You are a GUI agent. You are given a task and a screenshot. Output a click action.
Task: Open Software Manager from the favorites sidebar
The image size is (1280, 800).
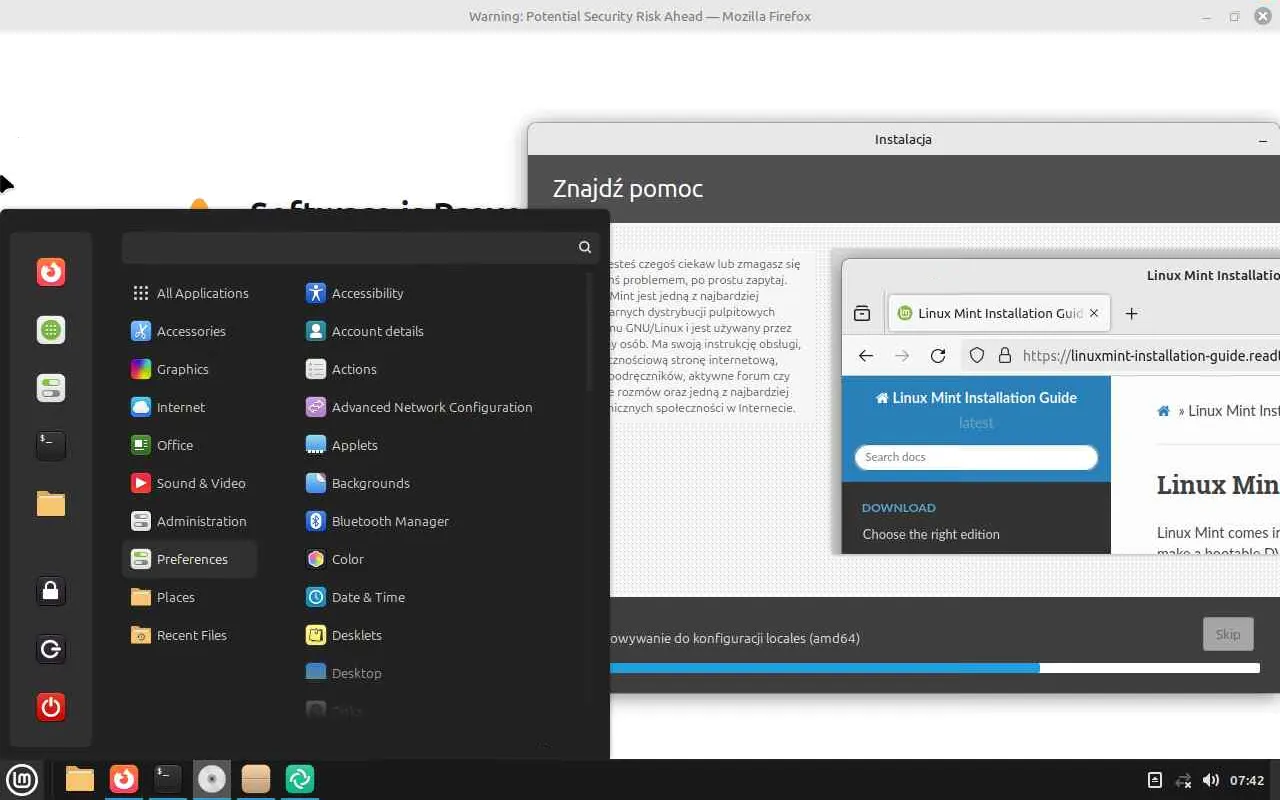(51, 330)
